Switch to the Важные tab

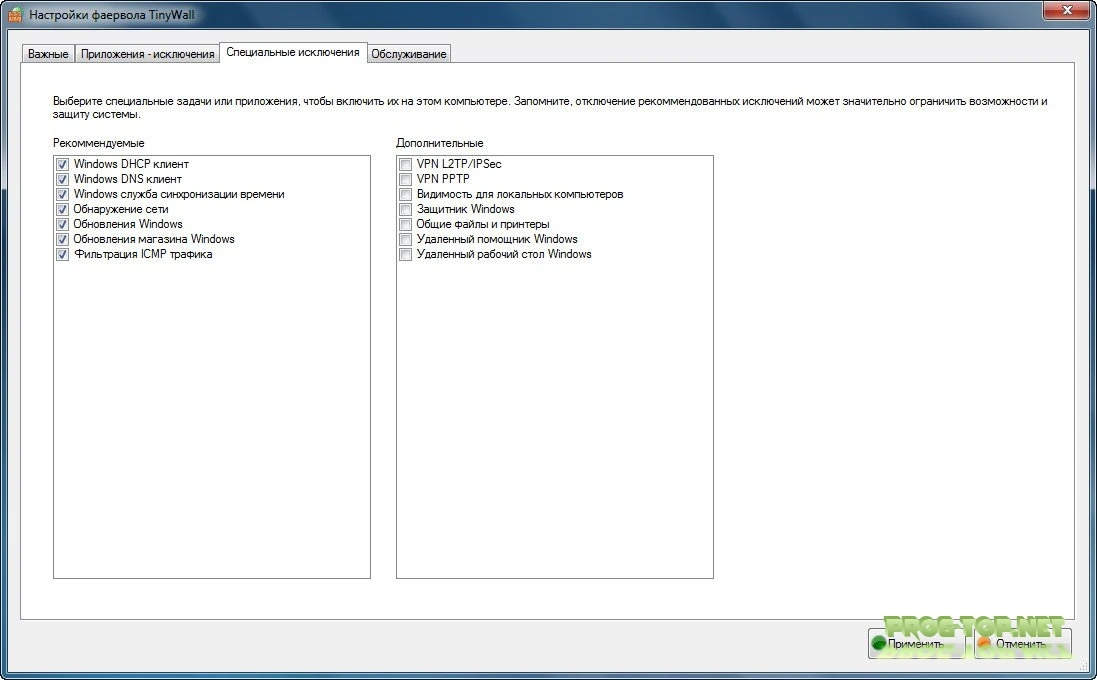48,54
